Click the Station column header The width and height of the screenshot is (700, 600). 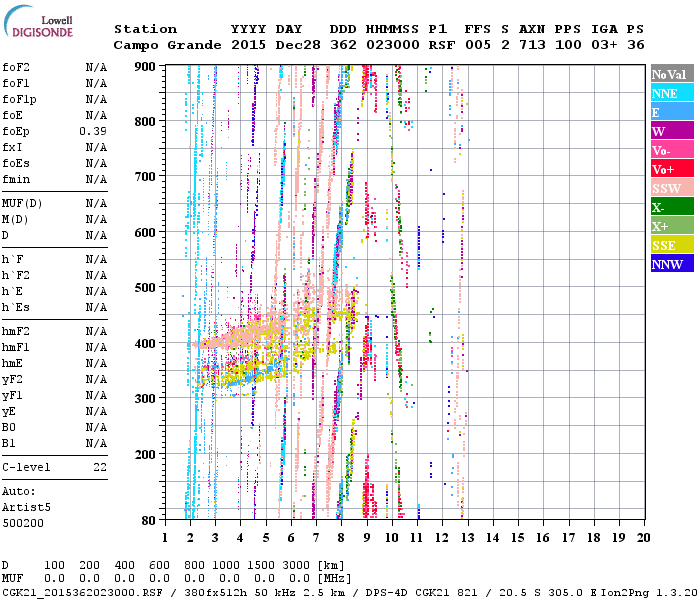[146, 29]
